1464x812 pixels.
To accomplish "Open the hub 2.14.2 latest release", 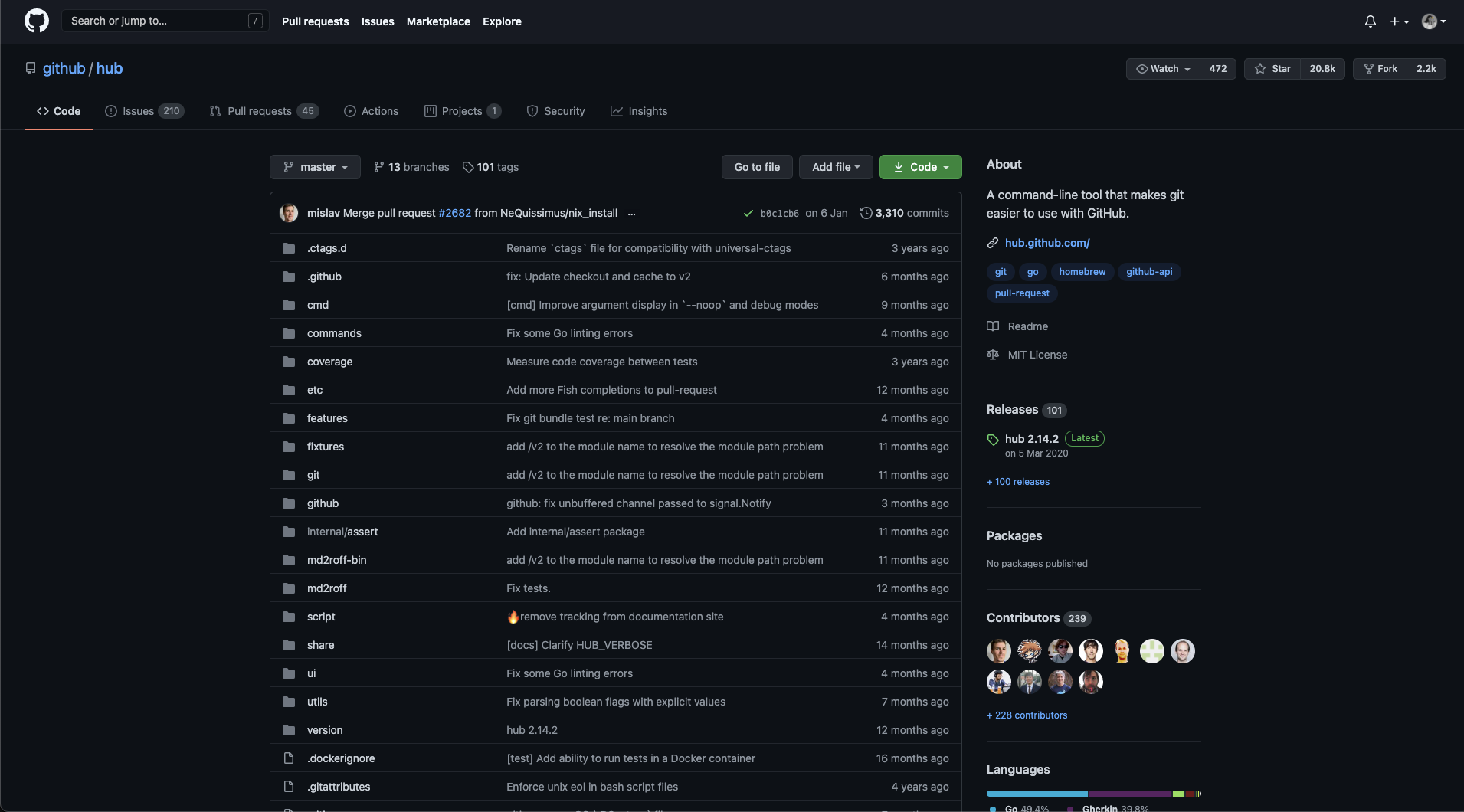I will pyautogui.click(x=1031, y=439).
